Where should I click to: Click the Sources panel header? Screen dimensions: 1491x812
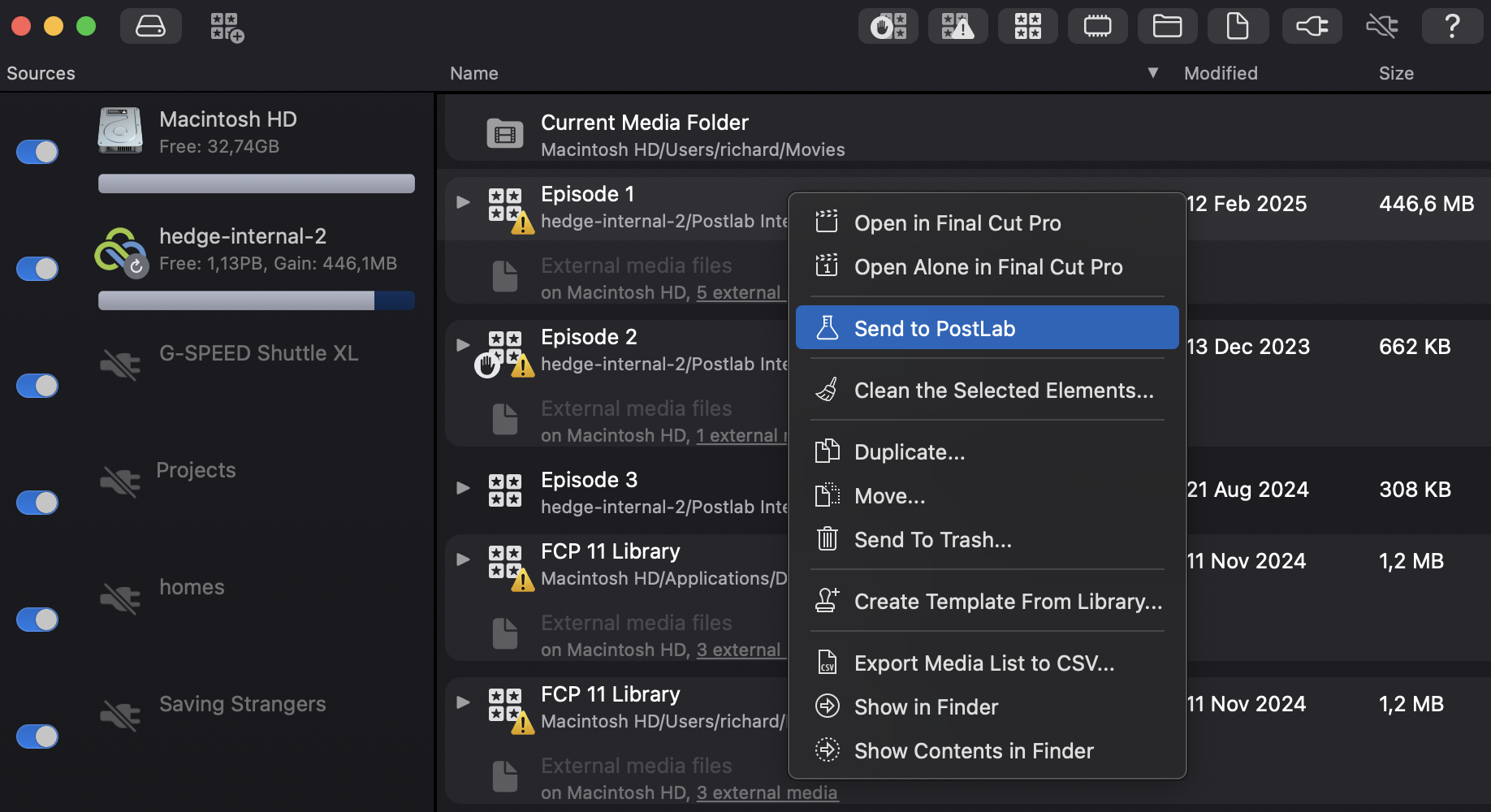click(41, 73)
